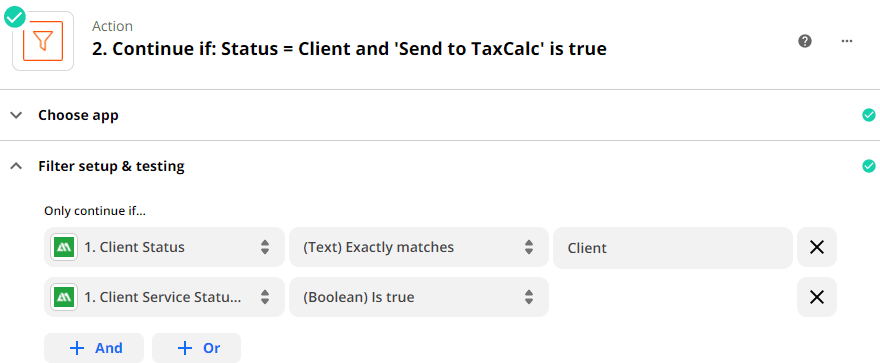Collapse the Filter setup & testing section

(17, 166)
